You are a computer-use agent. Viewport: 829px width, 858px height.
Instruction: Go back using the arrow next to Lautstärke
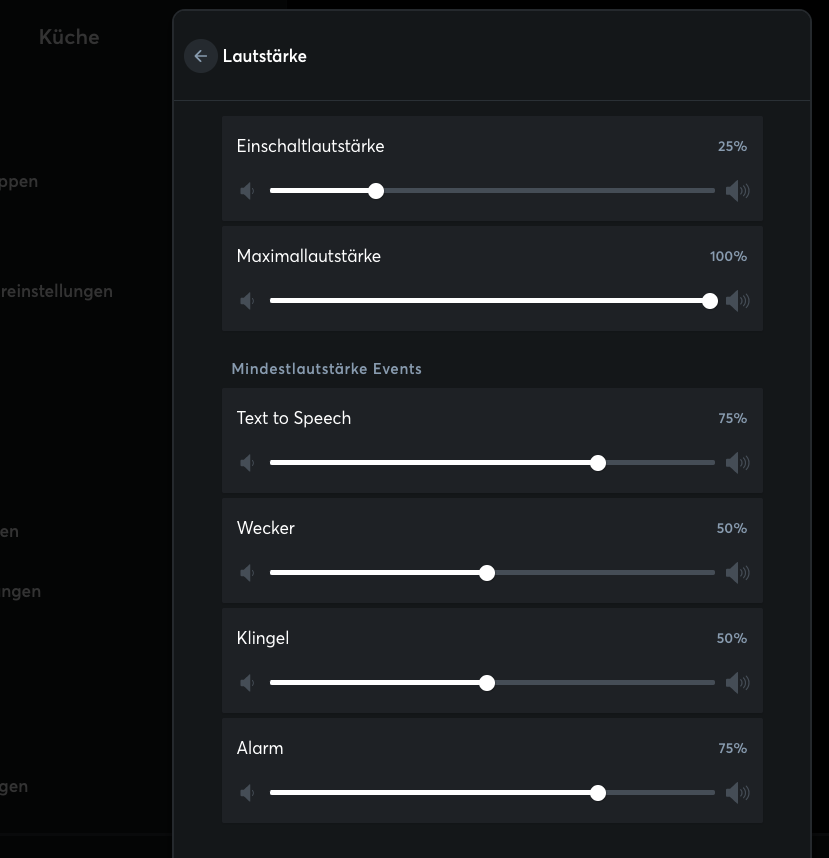(x=201, y=56)
